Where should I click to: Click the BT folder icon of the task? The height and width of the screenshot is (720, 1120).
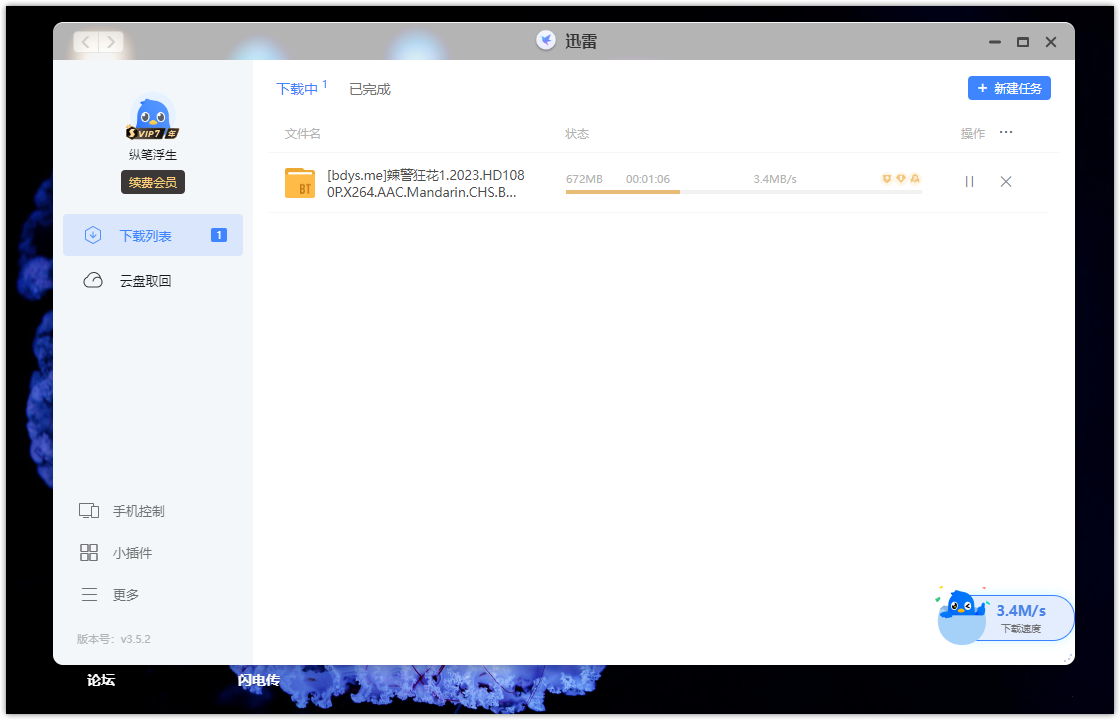tap(300, 183)
